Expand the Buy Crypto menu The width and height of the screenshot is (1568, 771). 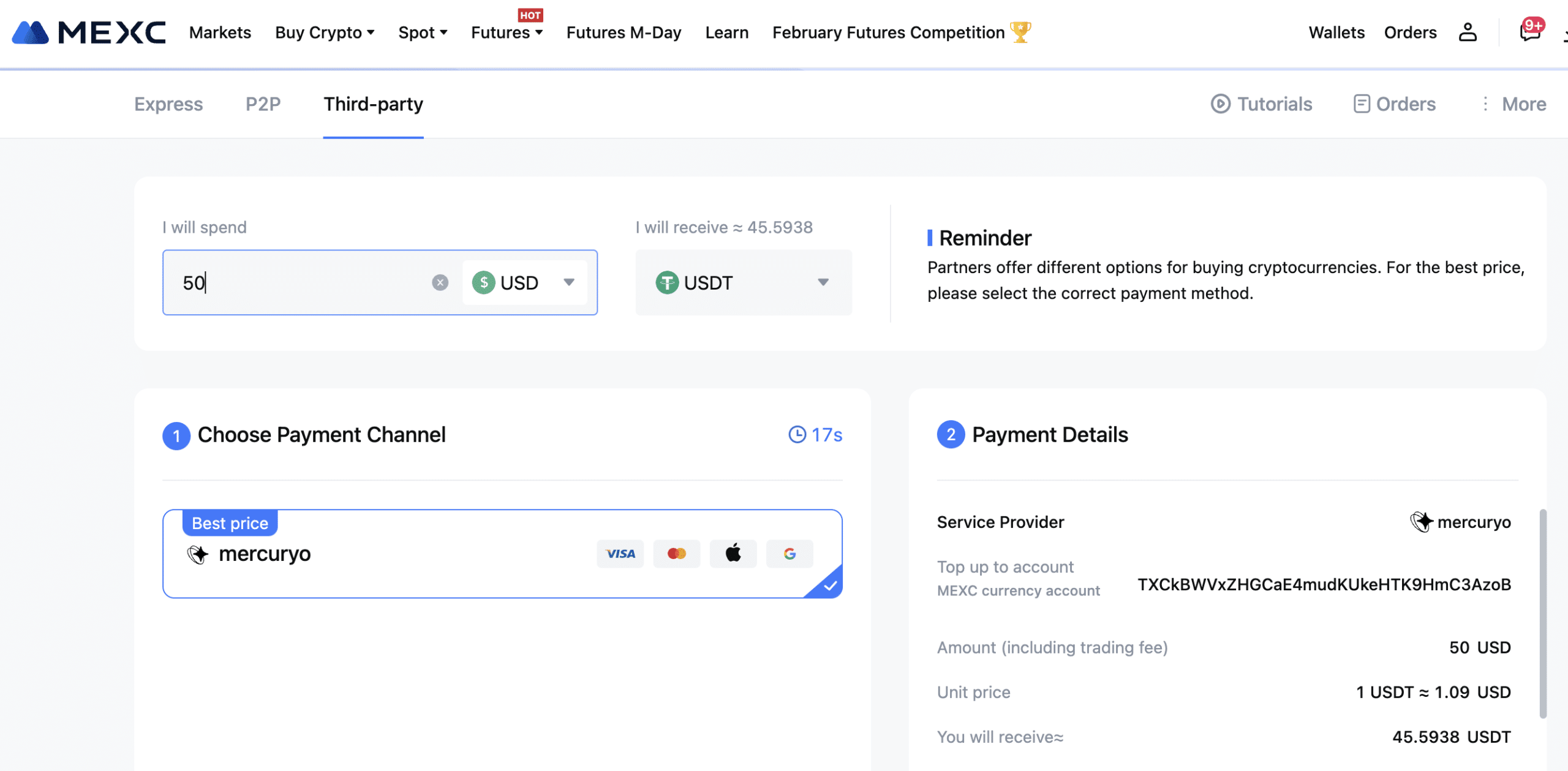325,32
